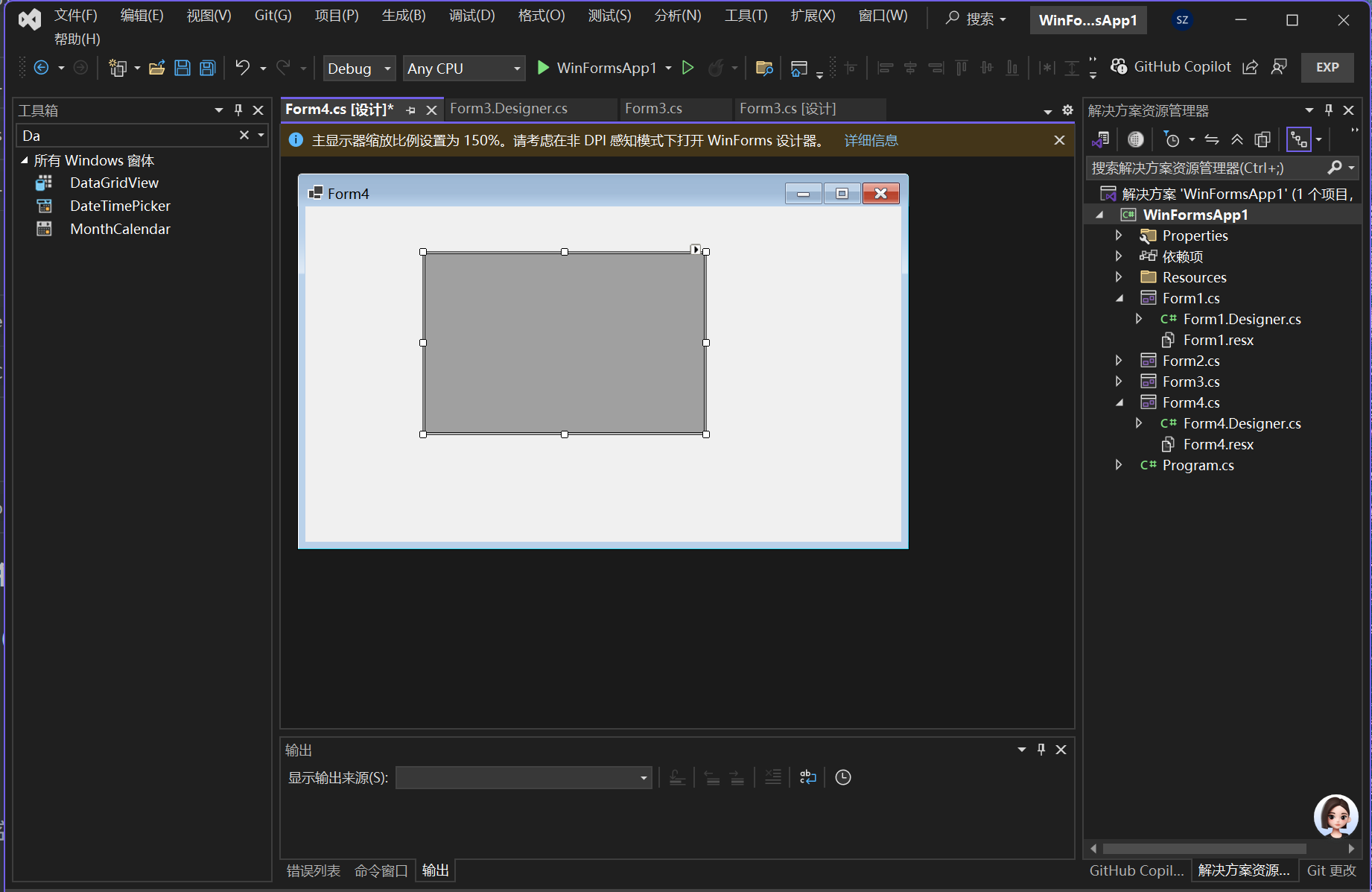Select the Align Lefts layout icon
1372x892 pixels.
[885, 68]
